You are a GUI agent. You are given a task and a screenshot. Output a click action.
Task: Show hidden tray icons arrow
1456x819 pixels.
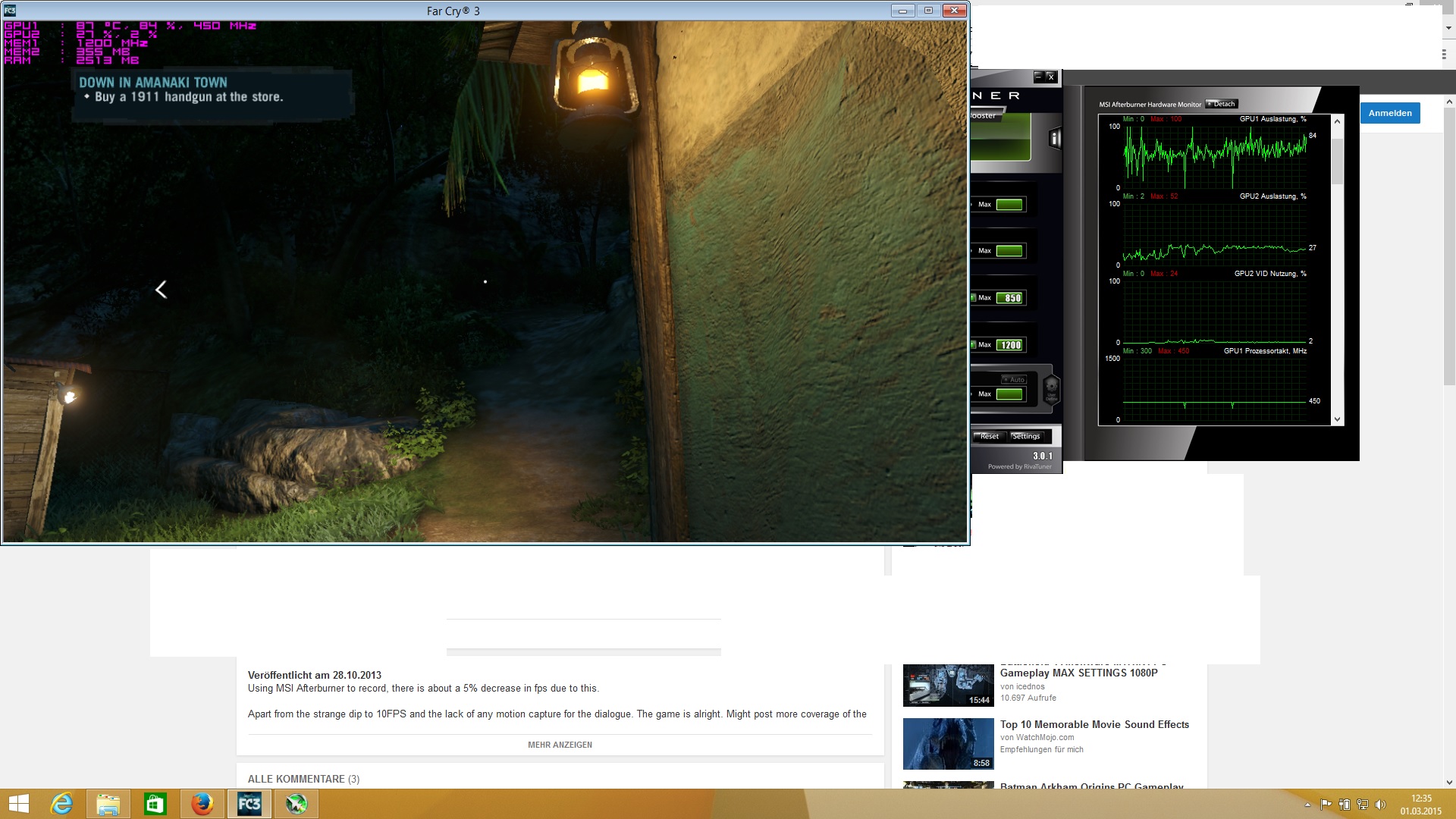(1307, 805)
